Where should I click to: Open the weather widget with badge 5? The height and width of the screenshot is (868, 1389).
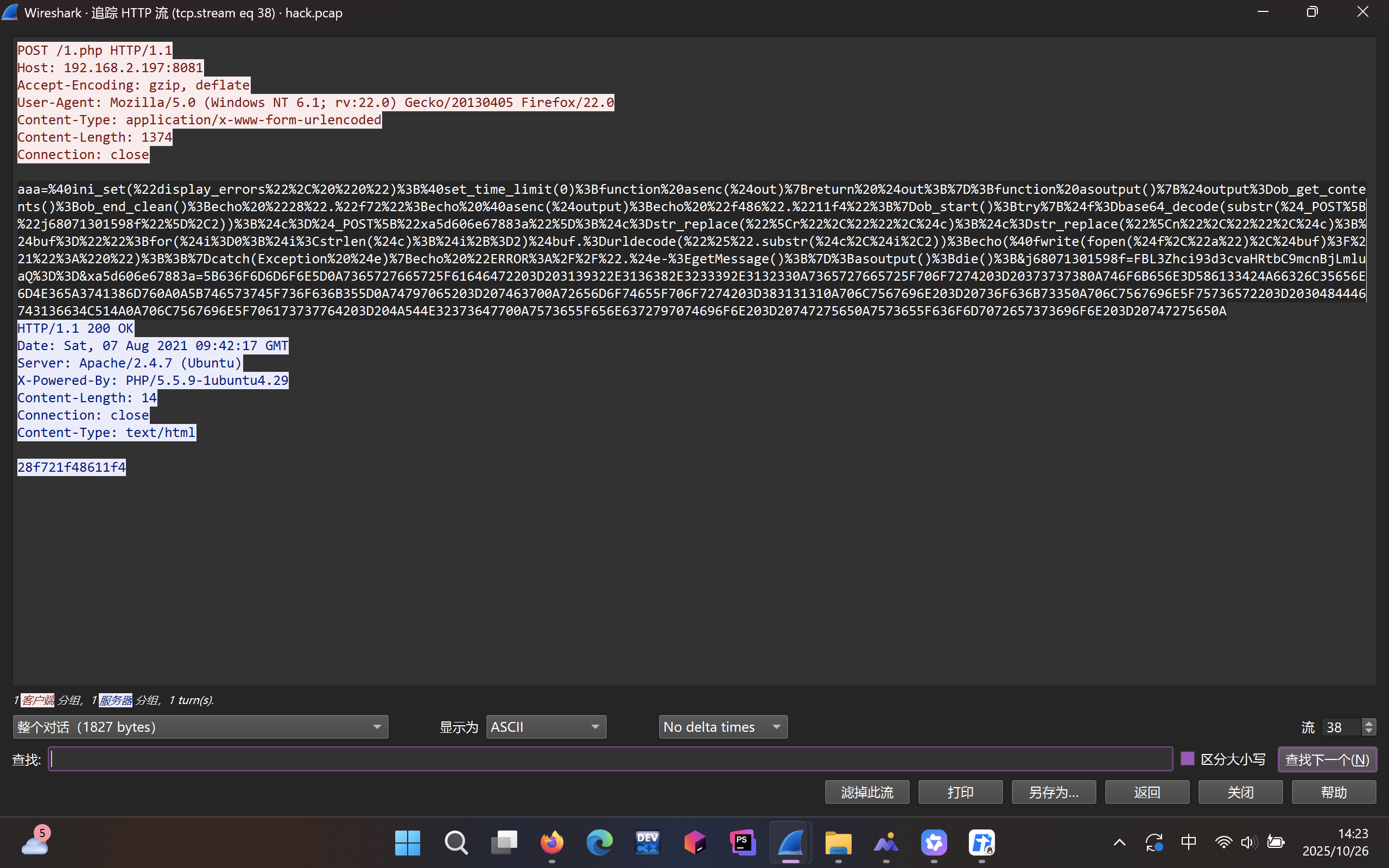pyautogui.click(x=36, y=841)
